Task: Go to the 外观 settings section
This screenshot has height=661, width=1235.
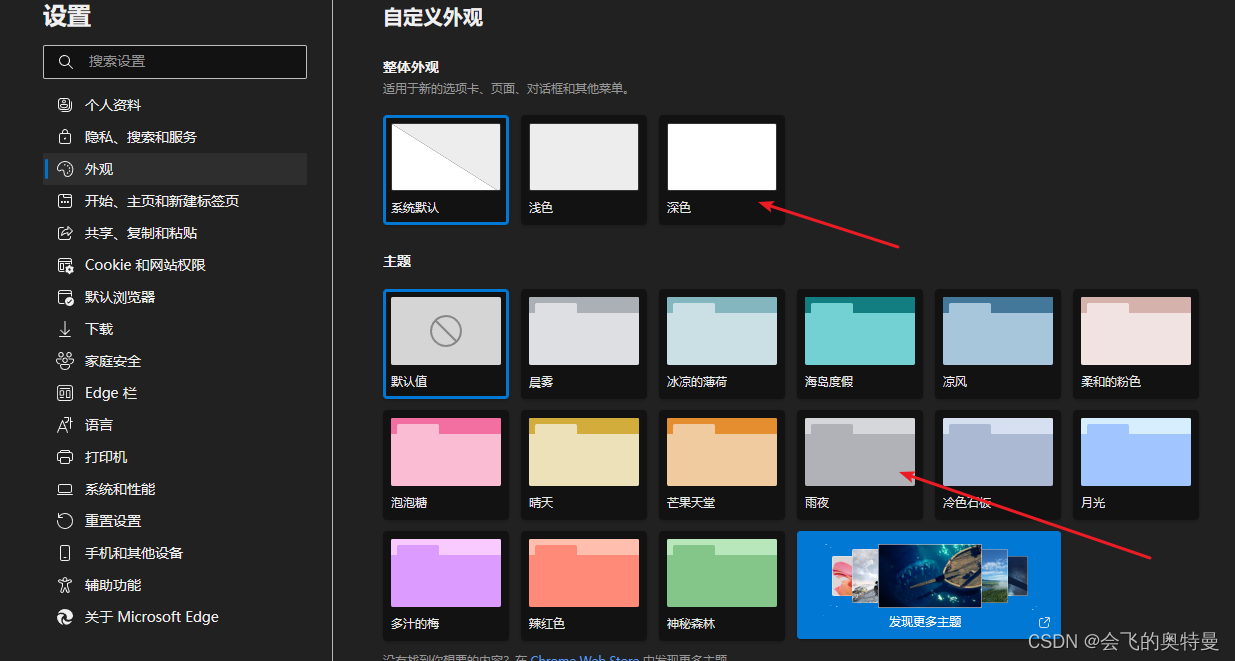Action: pos(175,169)
